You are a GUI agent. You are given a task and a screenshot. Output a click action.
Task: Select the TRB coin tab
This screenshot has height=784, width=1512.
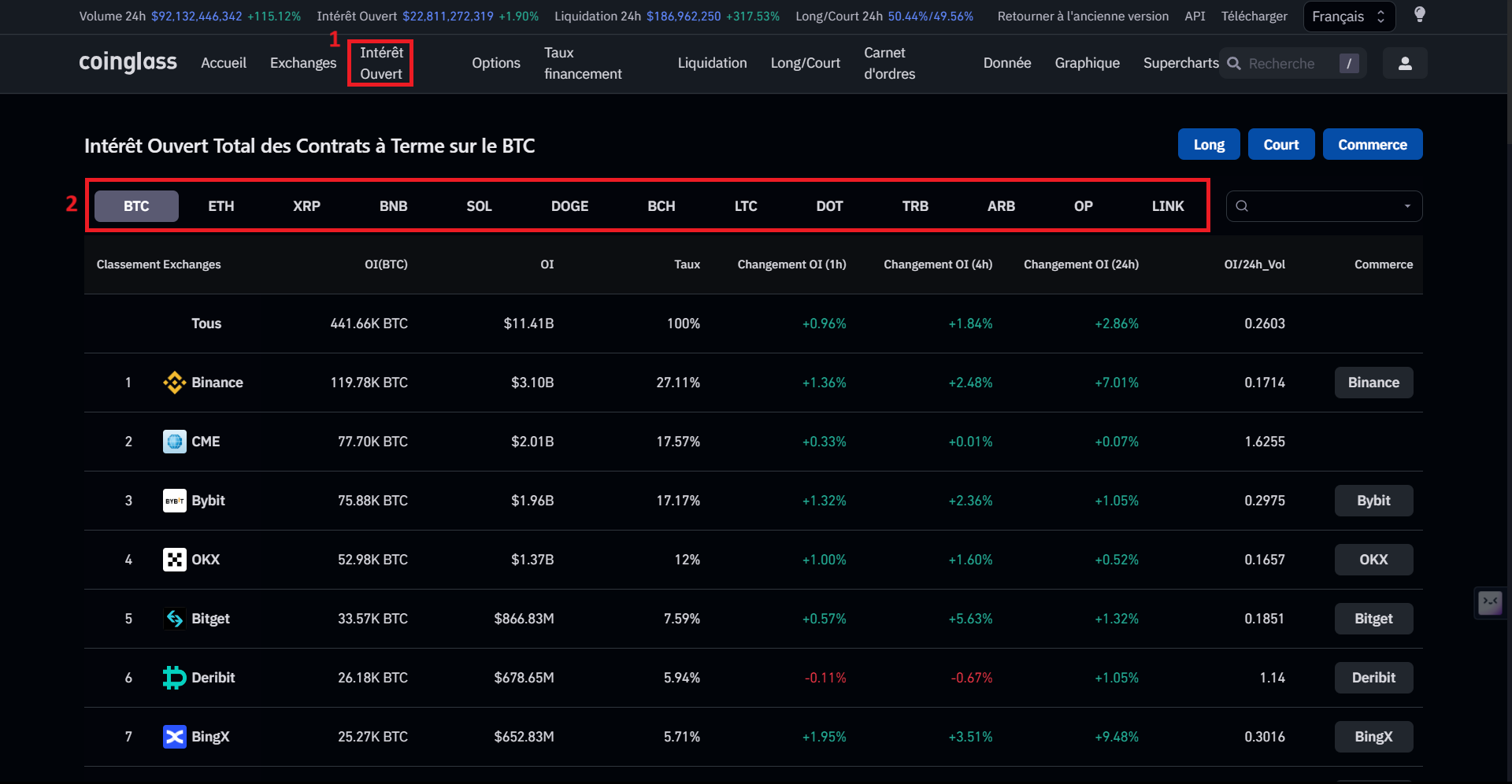(915, 206)
